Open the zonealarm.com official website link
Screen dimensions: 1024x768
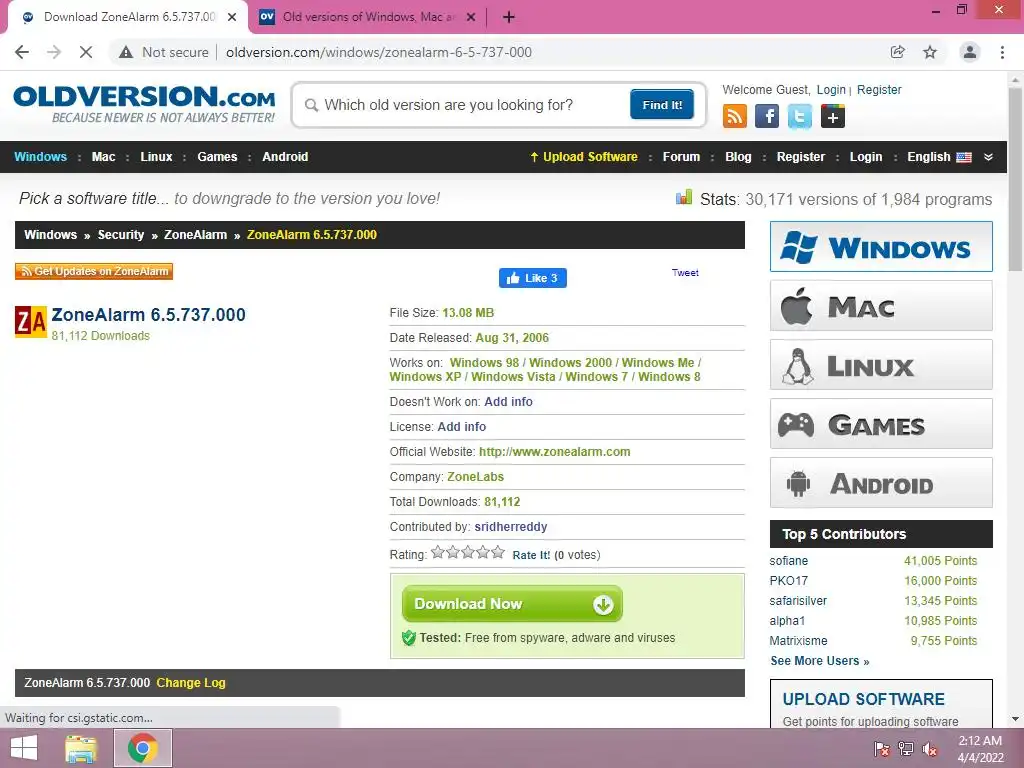tap(554, 452)
